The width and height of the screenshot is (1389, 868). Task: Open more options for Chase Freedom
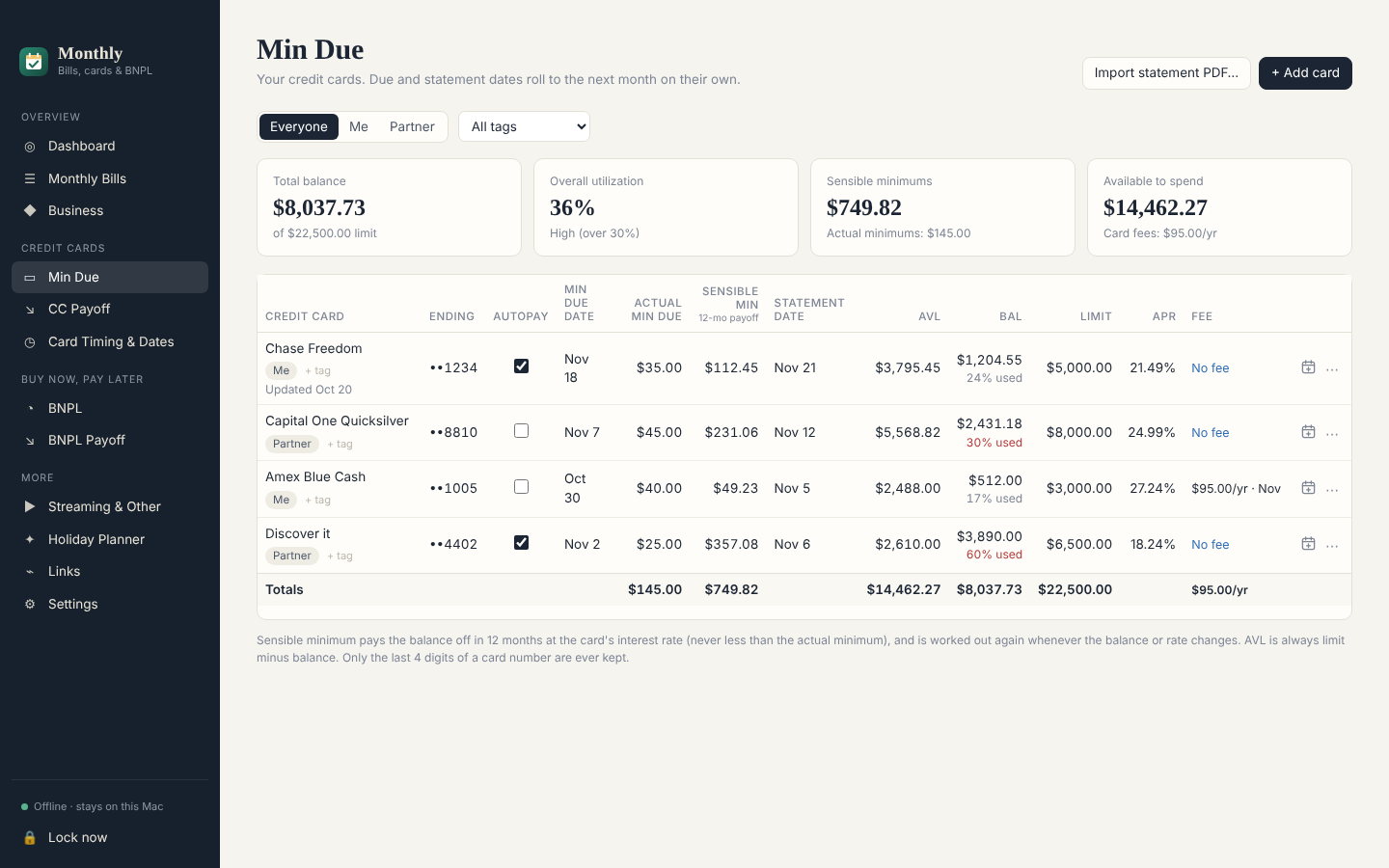coord(1332,369)
